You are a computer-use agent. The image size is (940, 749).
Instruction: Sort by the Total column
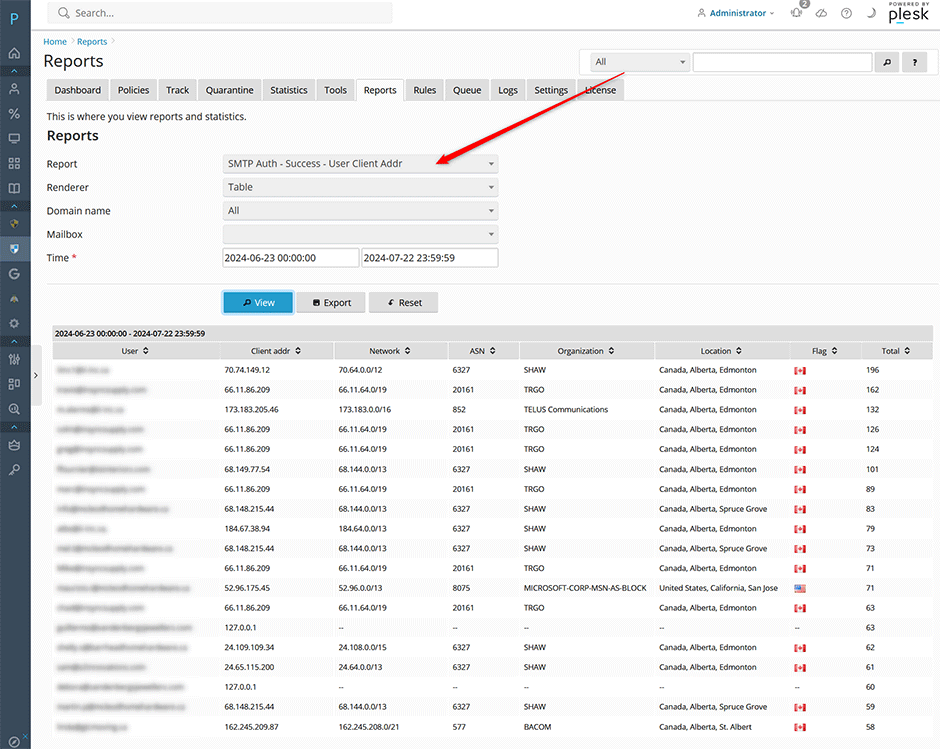click(x=896, y=351)
